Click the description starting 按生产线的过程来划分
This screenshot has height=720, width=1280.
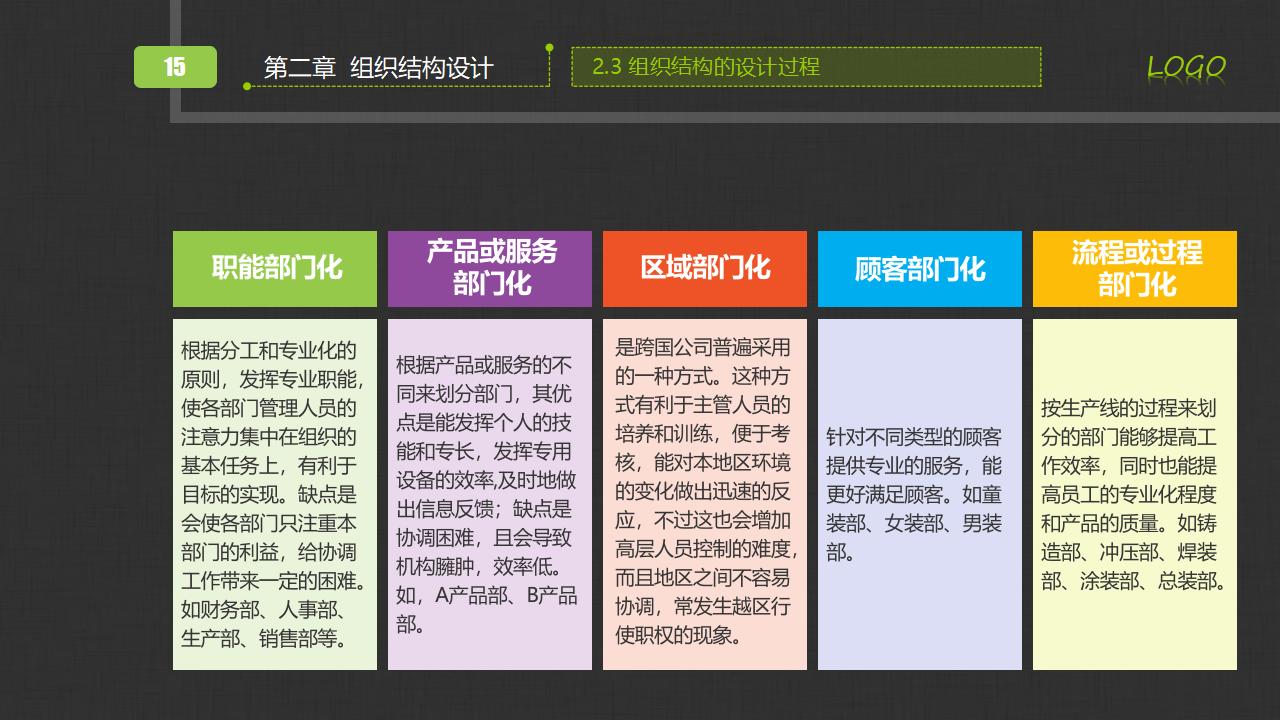pos(1135,494)
